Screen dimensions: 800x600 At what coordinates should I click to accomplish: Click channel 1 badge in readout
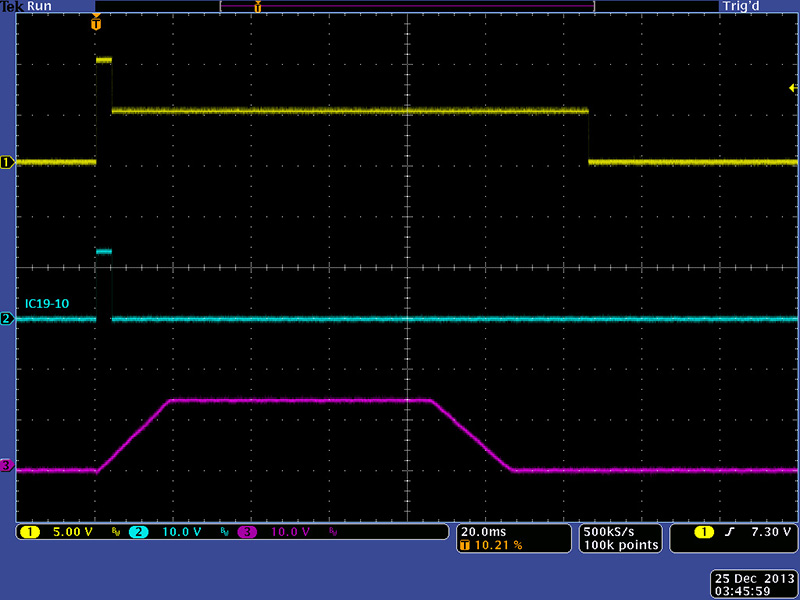30,532
